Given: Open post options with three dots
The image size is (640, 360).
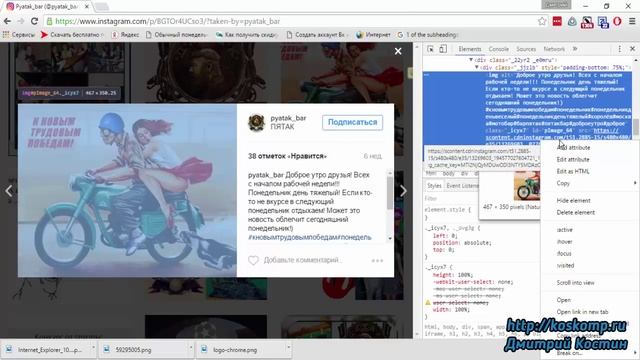Looking at the screenshot, I should point(377,260).
